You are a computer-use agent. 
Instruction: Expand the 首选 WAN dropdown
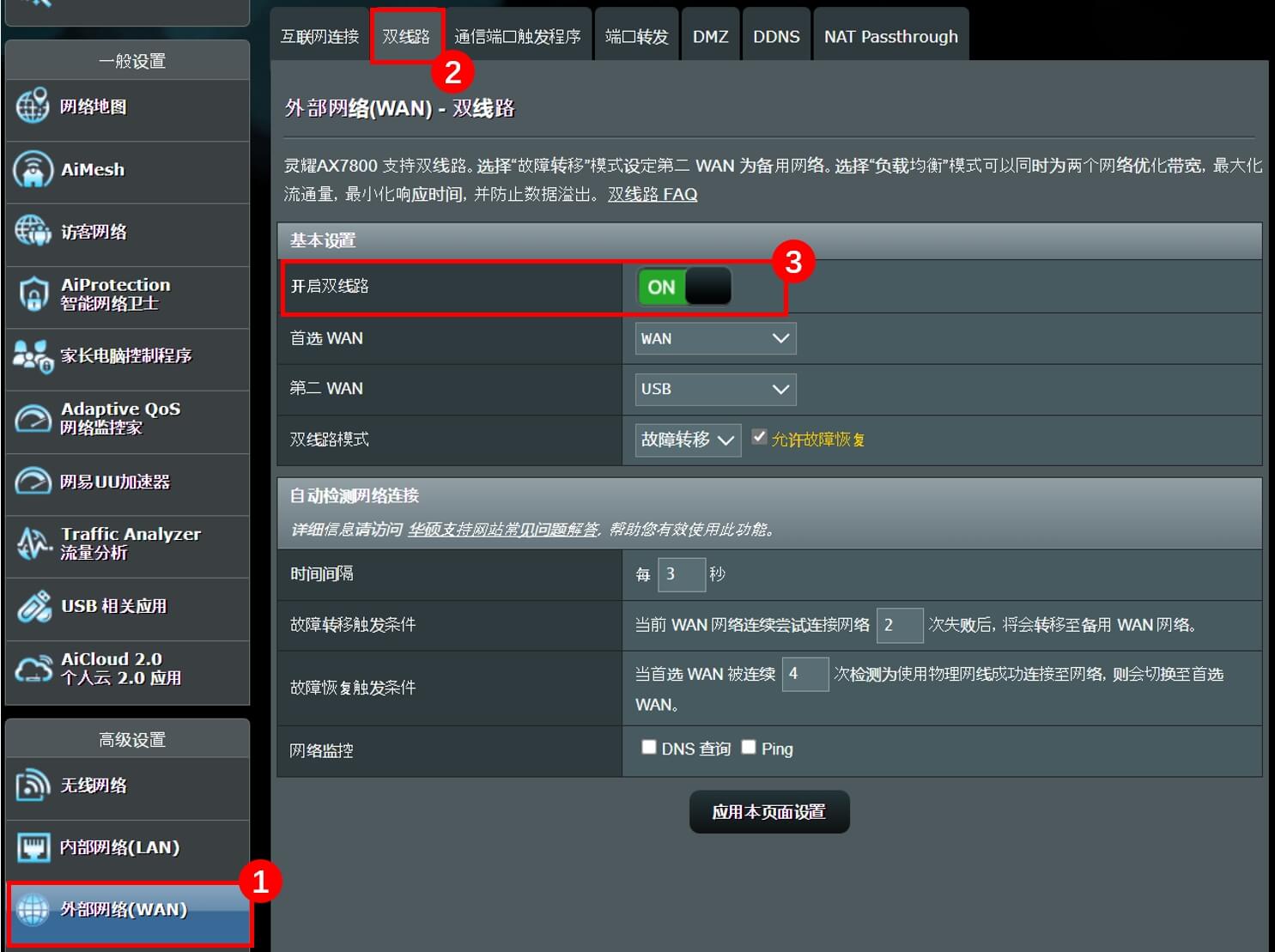pos(715,338)
